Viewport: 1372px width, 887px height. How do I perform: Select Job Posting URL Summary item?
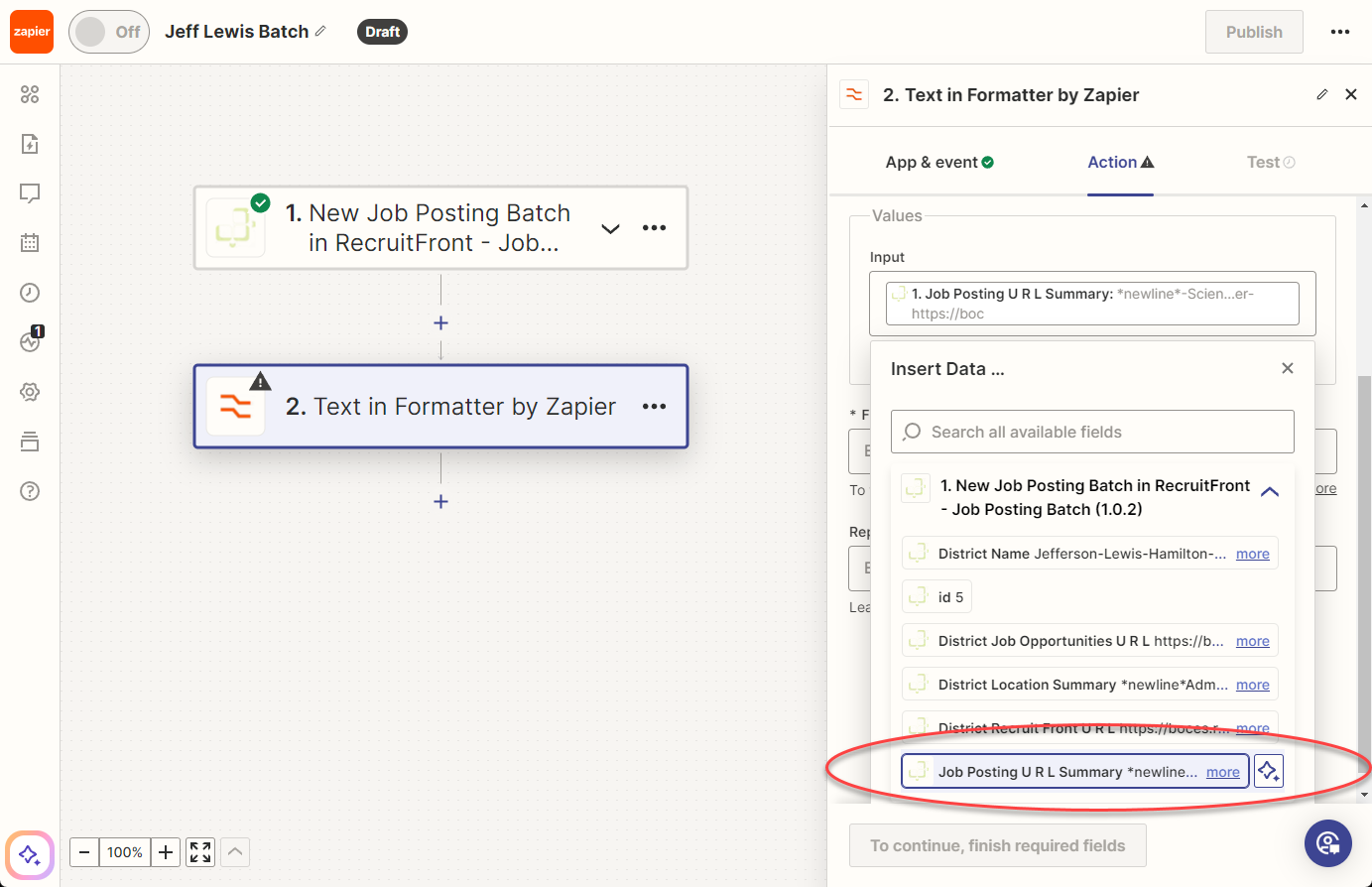coord(1075,772)
